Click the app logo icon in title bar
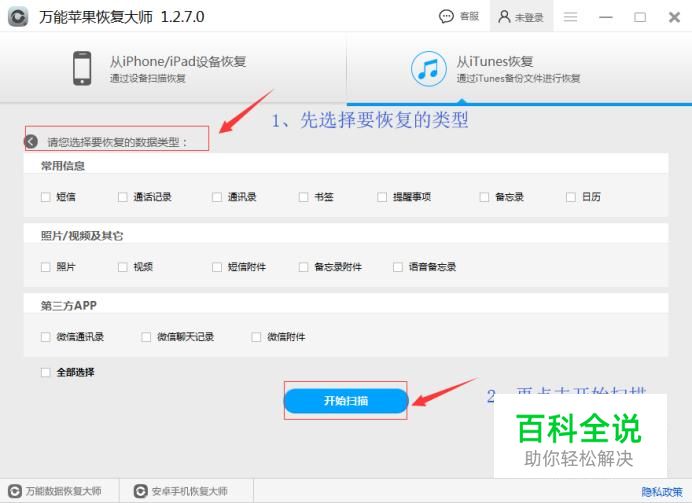Image resolution: width=692 pixels, height=503 pixels. (x=18, y=17)
